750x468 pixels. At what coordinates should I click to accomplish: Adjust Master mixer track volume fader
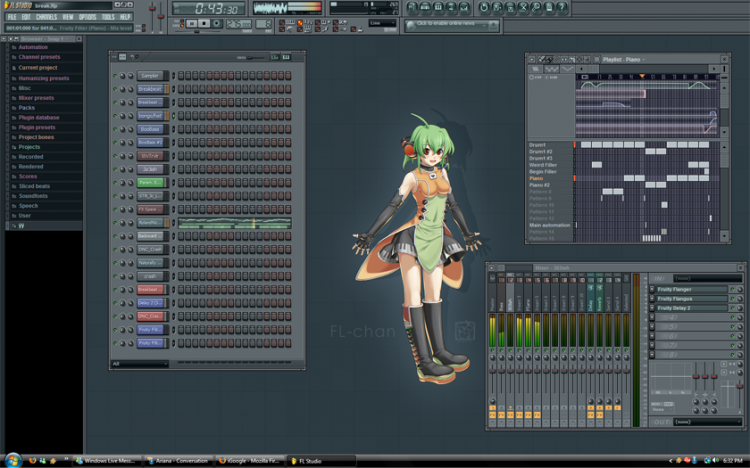(x=492, y=370)
